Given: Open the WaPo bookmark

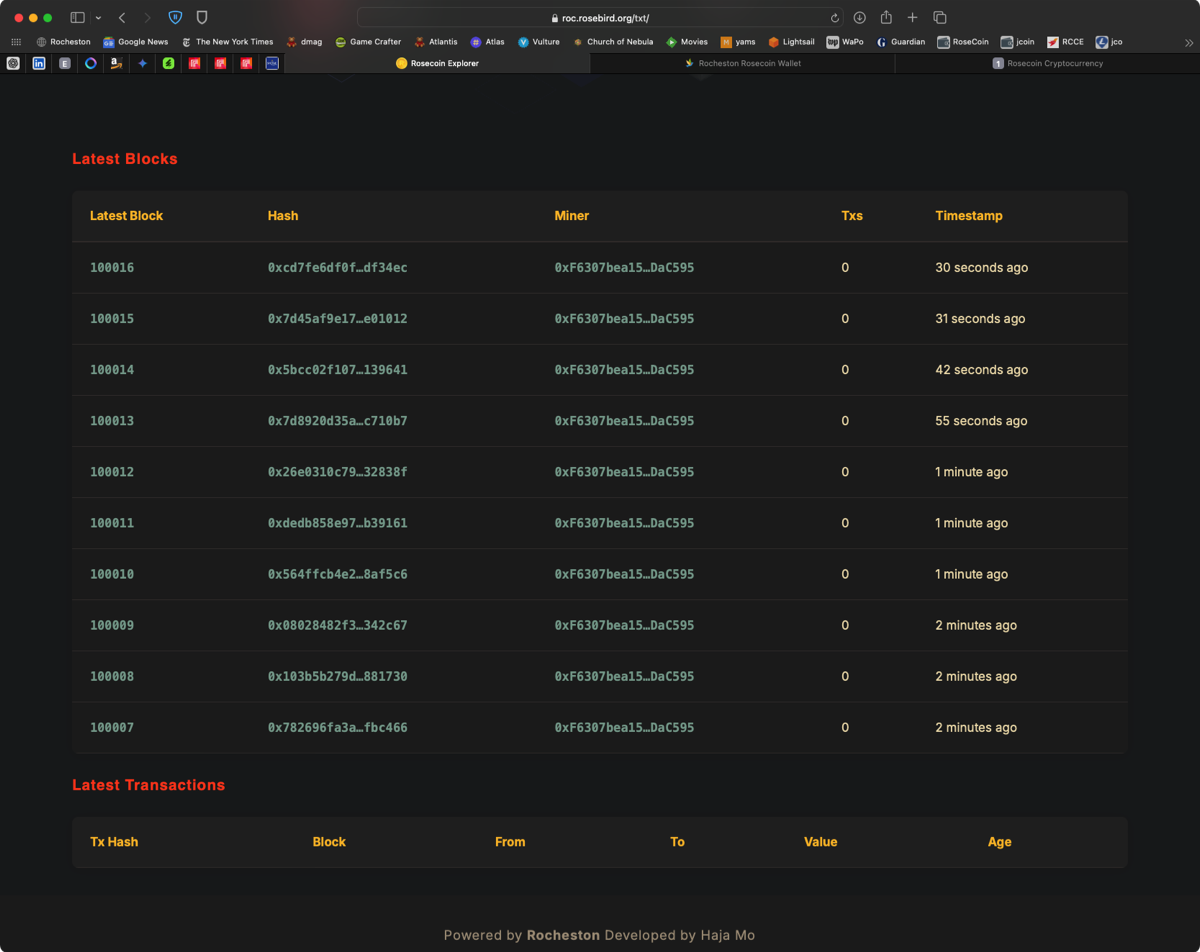Looking at the screenshot, I should (845, 42).
